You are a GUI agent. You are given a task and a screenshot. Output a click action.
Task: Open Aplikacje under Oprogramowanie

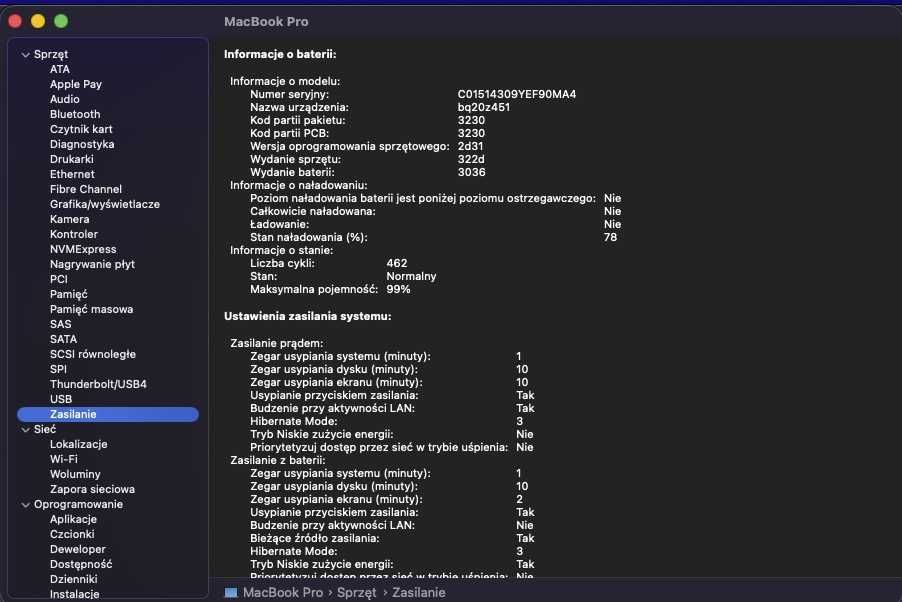coord(73,519)
